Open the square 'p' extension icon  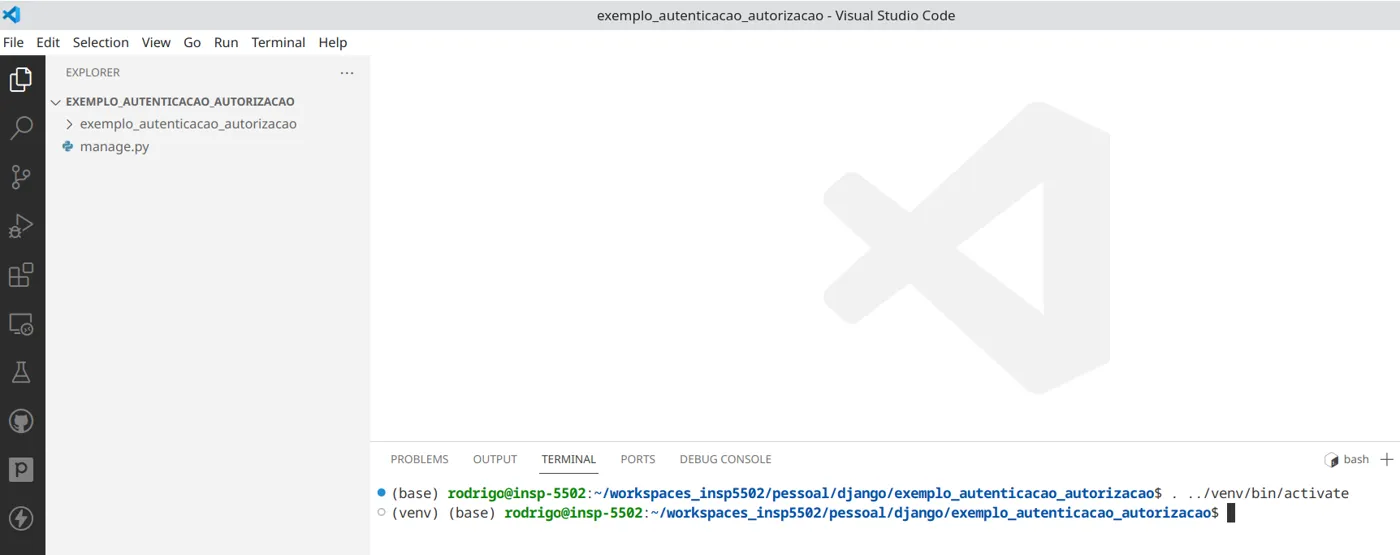[21, 469]
